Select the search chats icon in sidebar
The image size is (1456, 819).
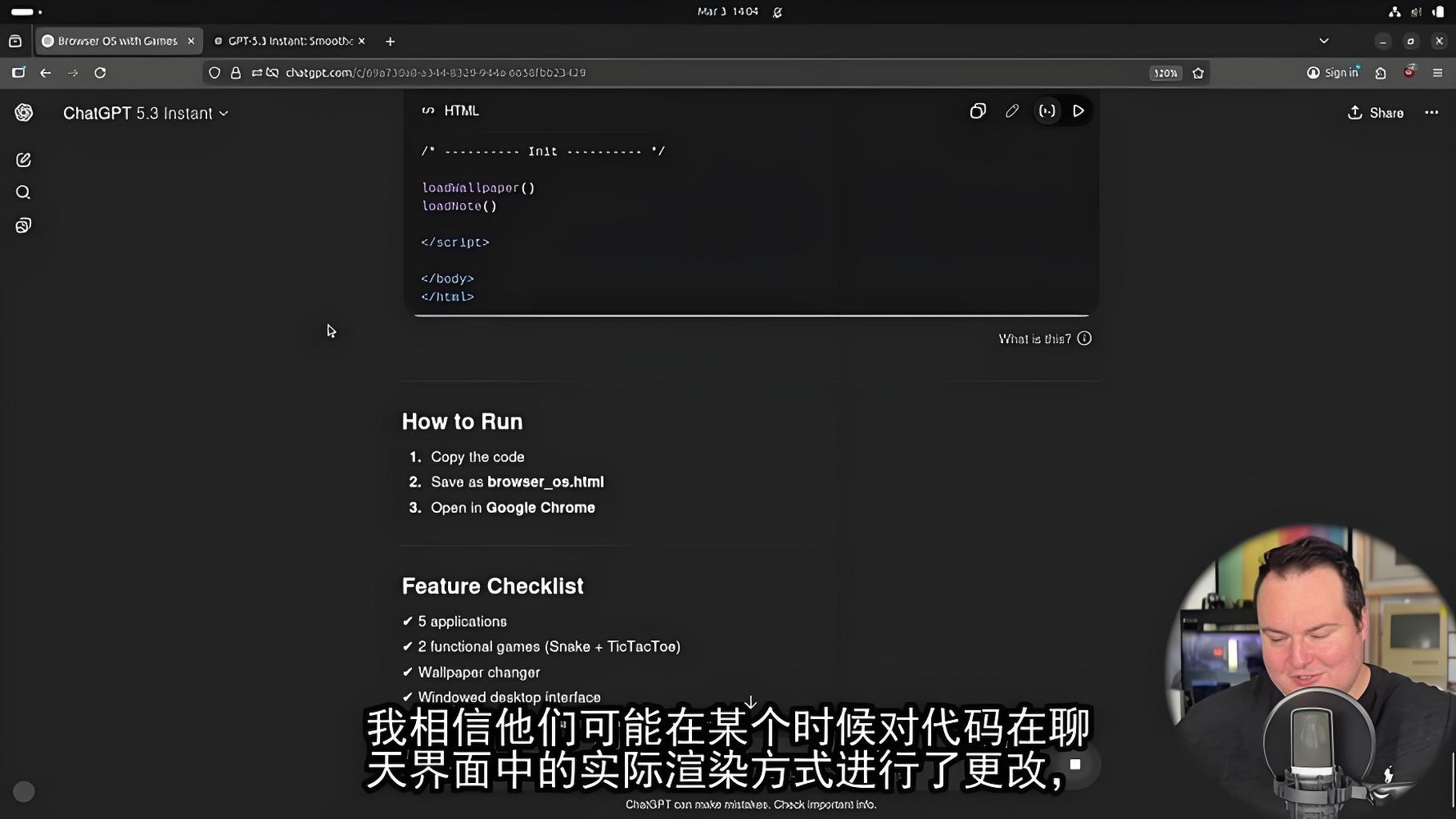pos(22,192)
